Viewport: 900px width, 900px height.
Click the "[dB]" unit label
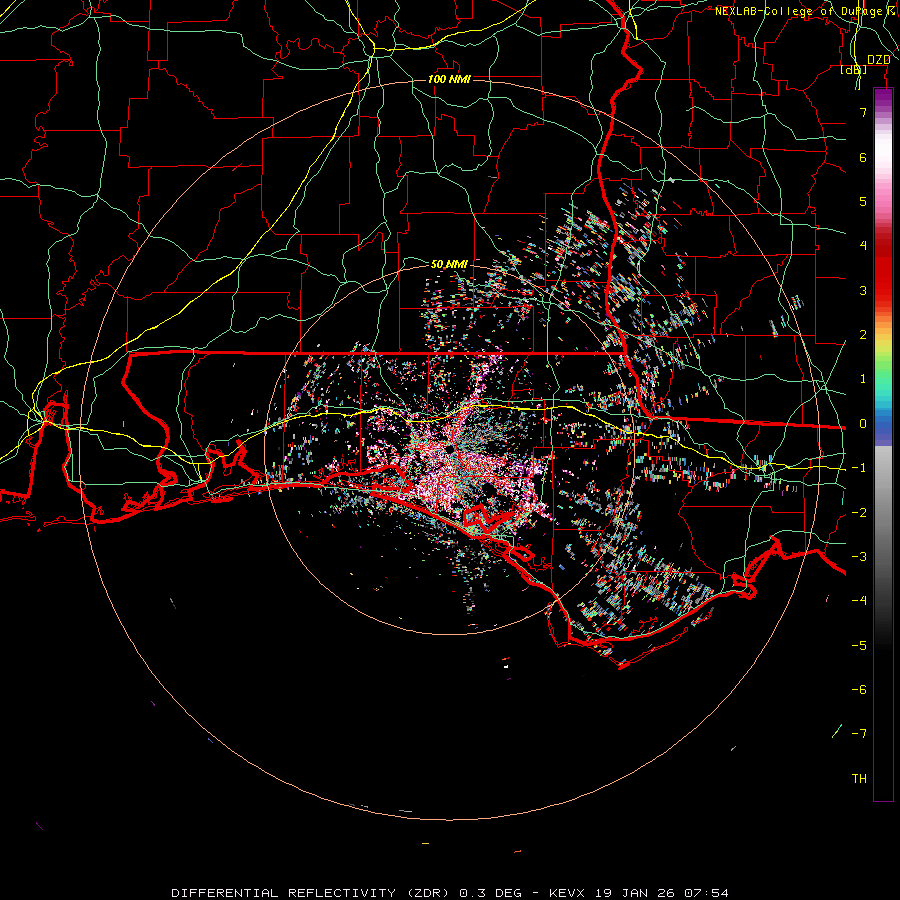click(x=854, y=70)
